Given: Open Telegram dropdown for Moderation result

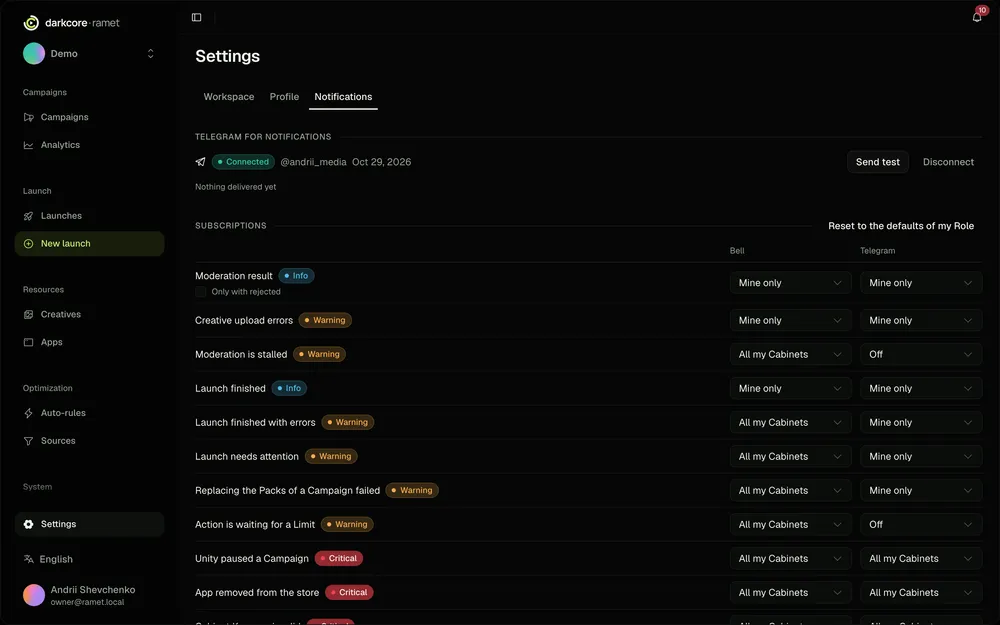Looking at the screenshot, I should pos(921,283).
